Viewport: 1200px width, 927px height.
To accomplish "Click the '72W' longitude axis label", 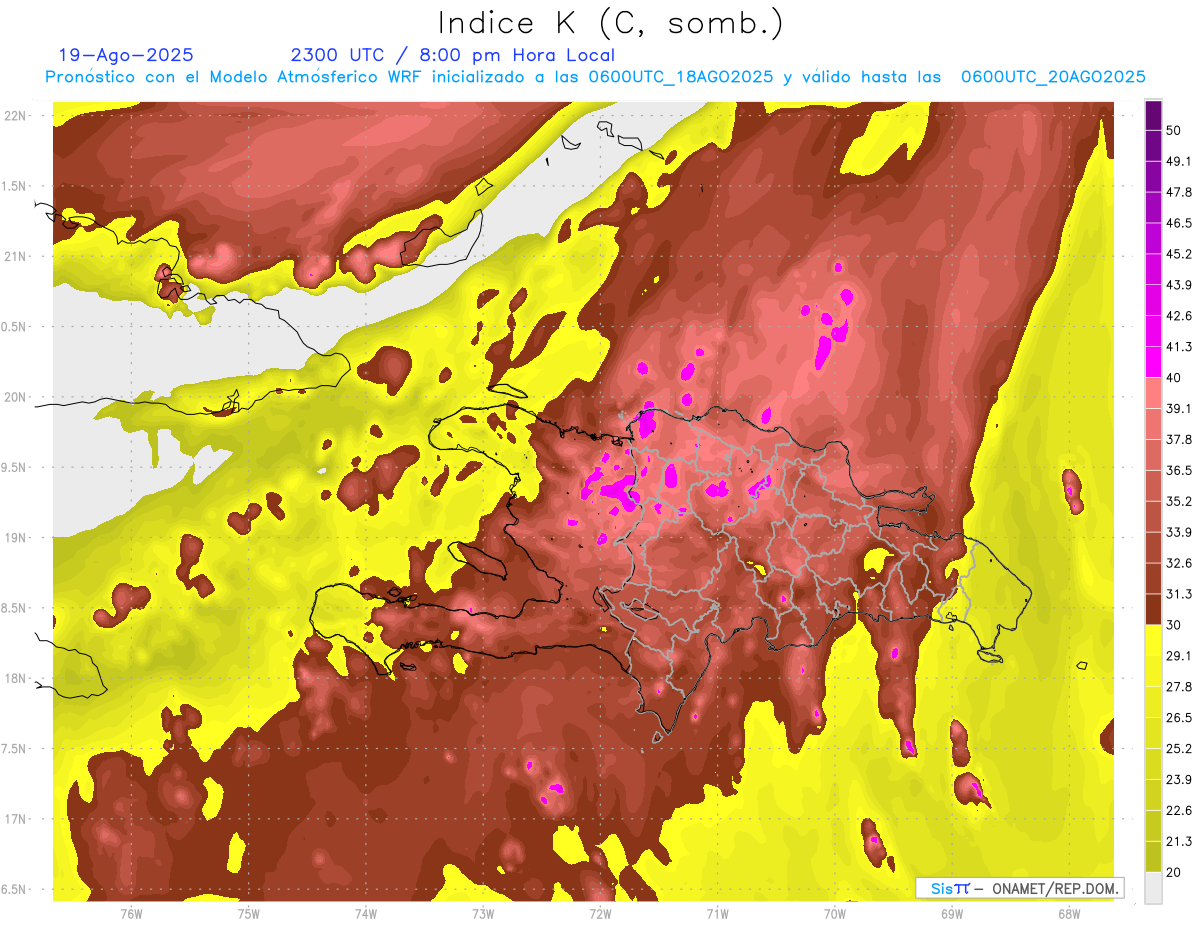I will point(600,913).
